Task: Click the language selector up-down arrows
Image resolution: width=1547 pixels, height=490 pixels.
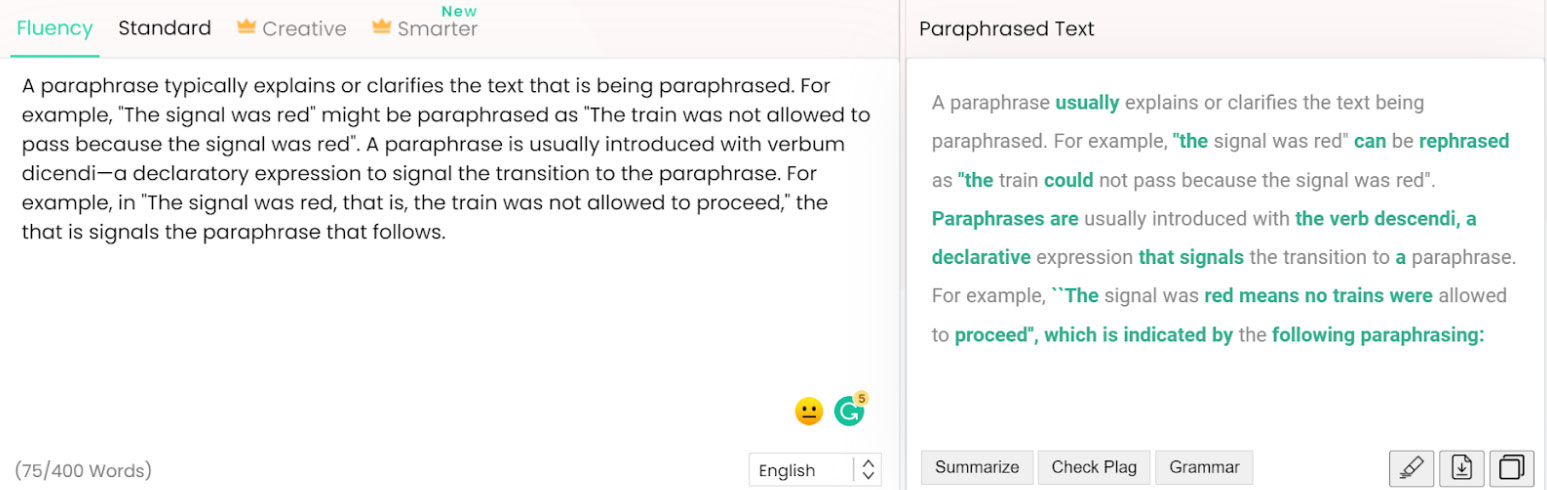Action: [868, 470]
